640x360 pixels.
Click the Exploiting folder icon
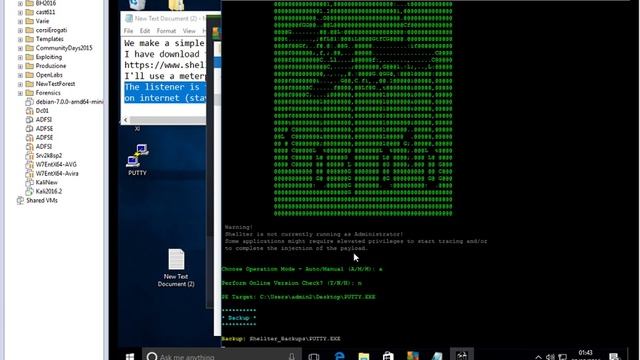pos(29,57)
